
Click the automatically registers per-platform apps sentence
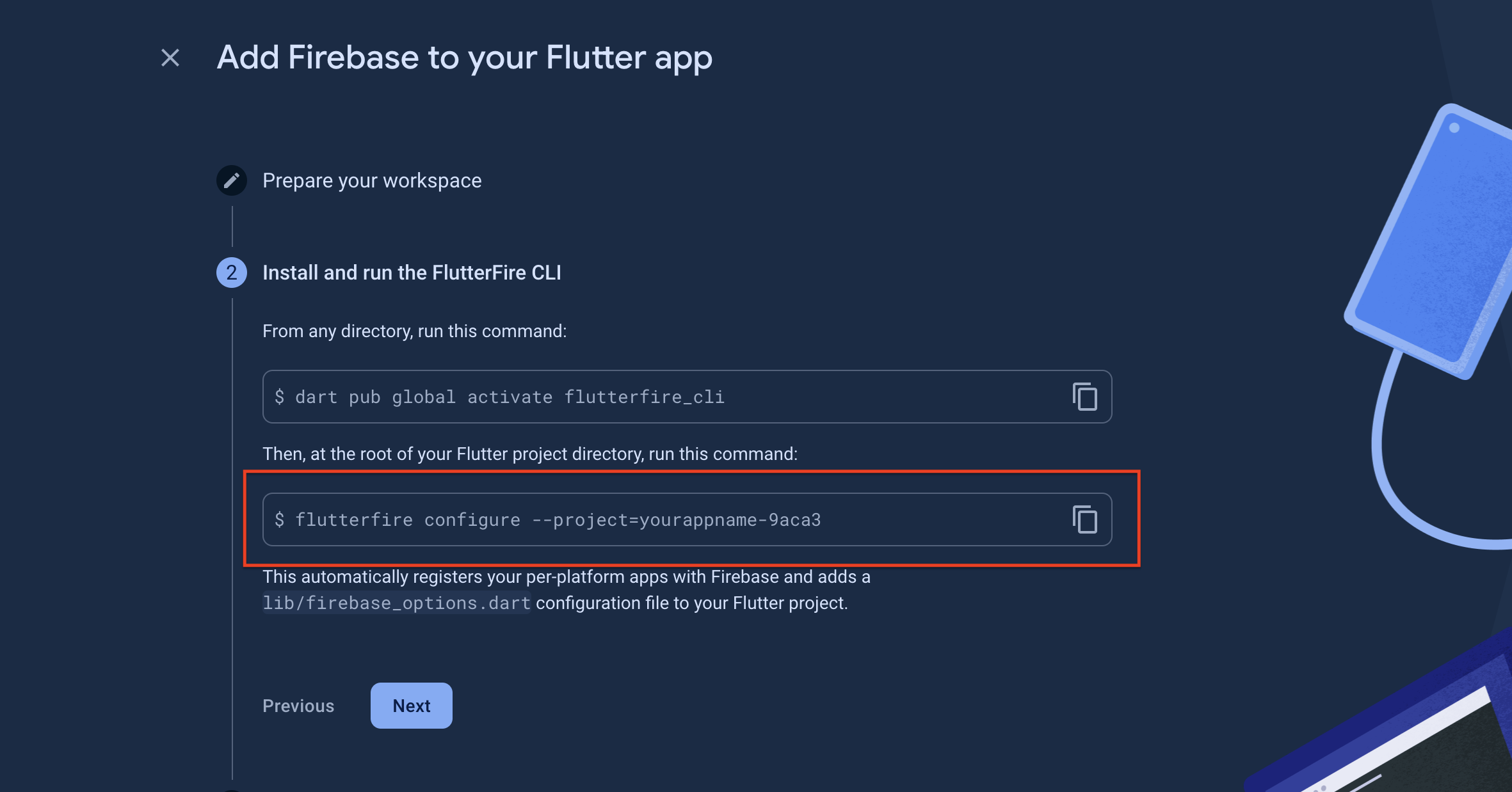(x=567, y=577)
